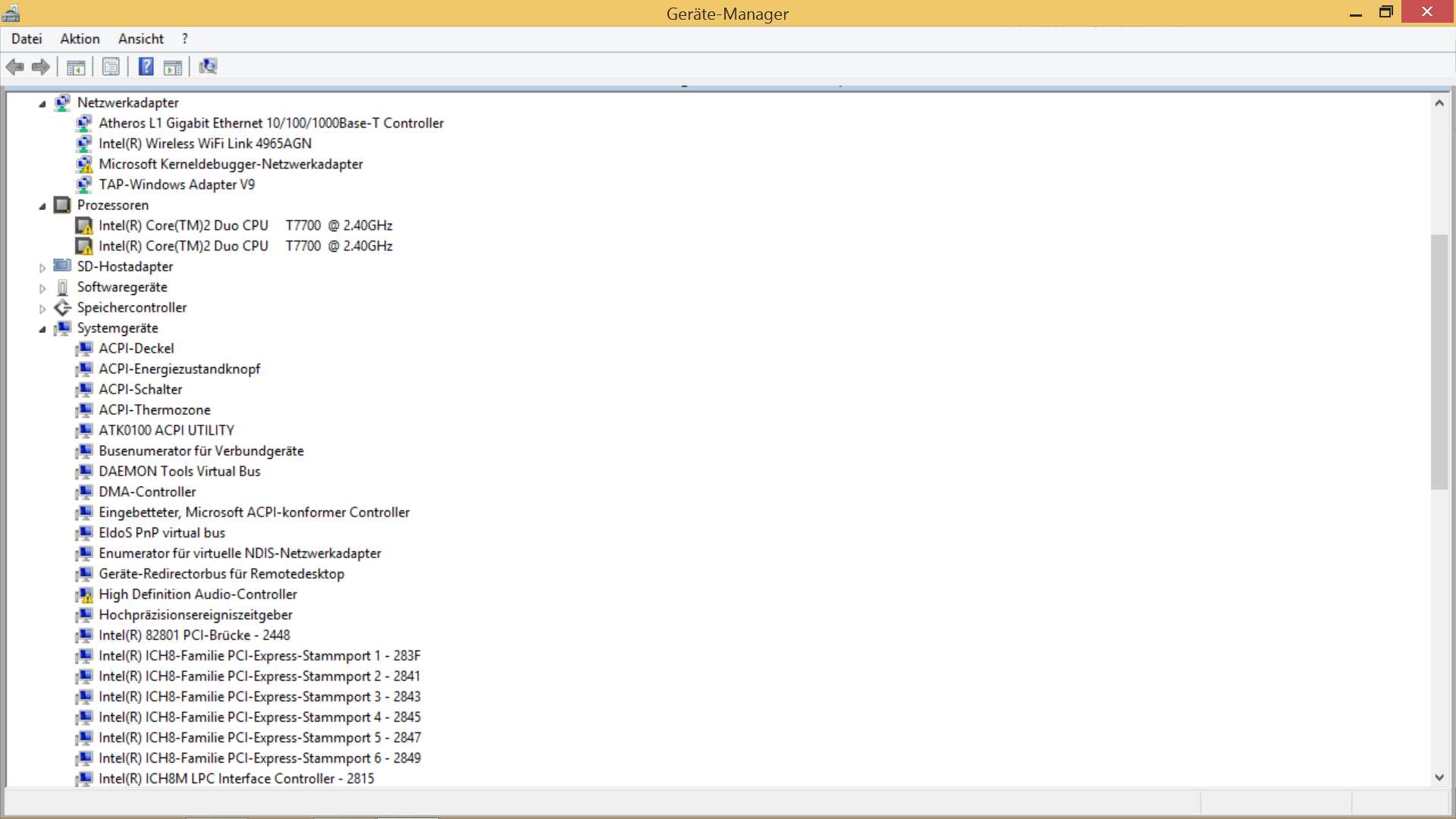
Task: Select Geräte-Redirectorbus für Remotedesktop
Action: 221,573
